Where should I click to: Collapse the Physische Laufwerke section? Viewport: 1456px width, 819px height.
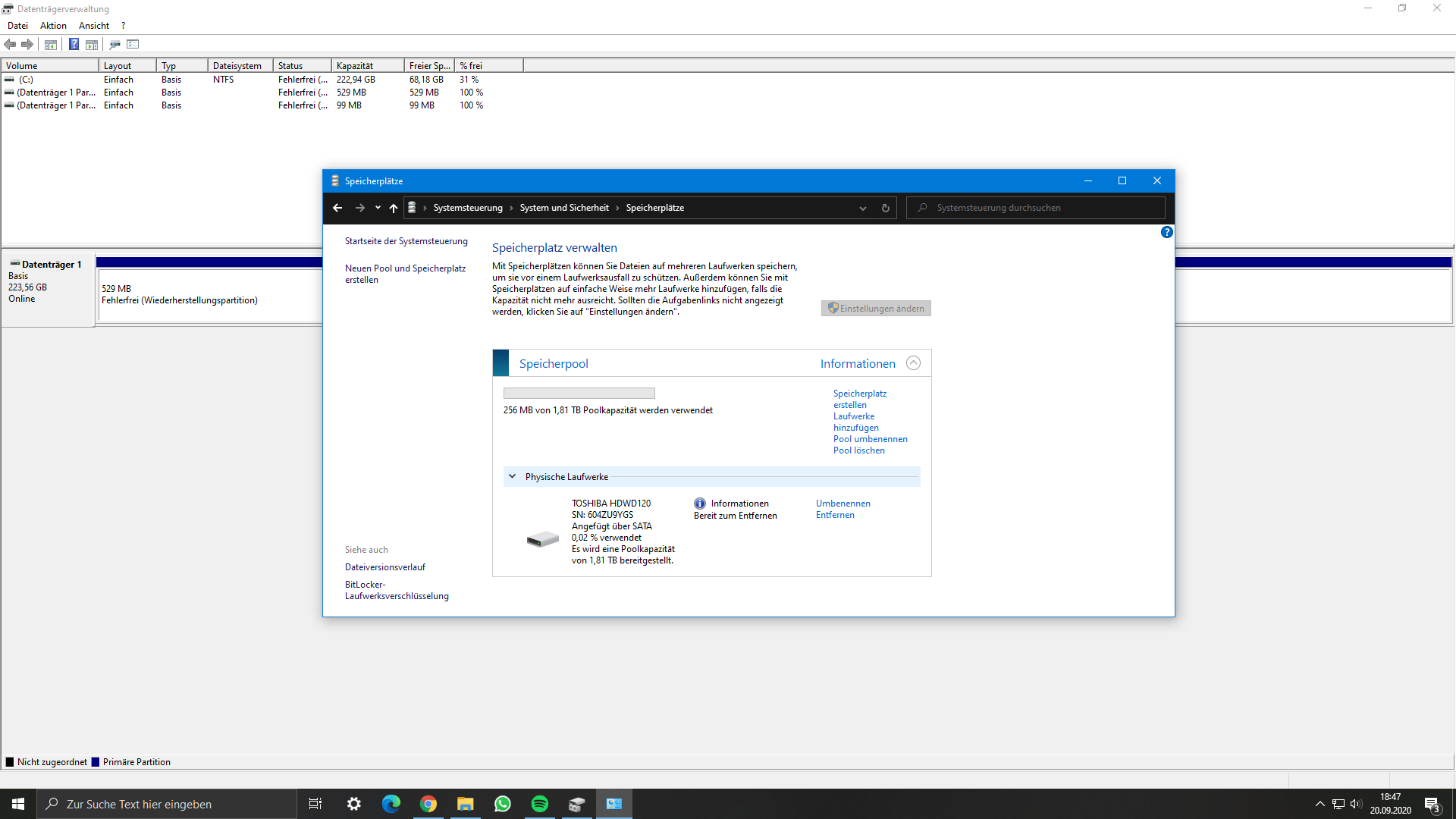[x=513, y=476]
